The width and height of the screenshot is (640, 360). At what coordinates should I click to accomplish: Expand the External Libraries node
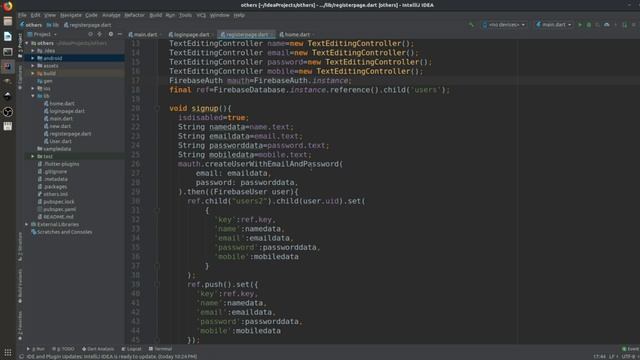(27, 224)
